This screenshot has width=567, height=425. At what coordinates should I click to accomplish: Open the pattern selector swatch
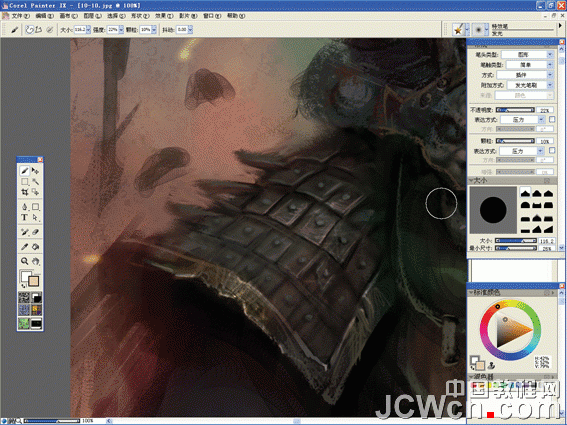click(x=24, y=310)
